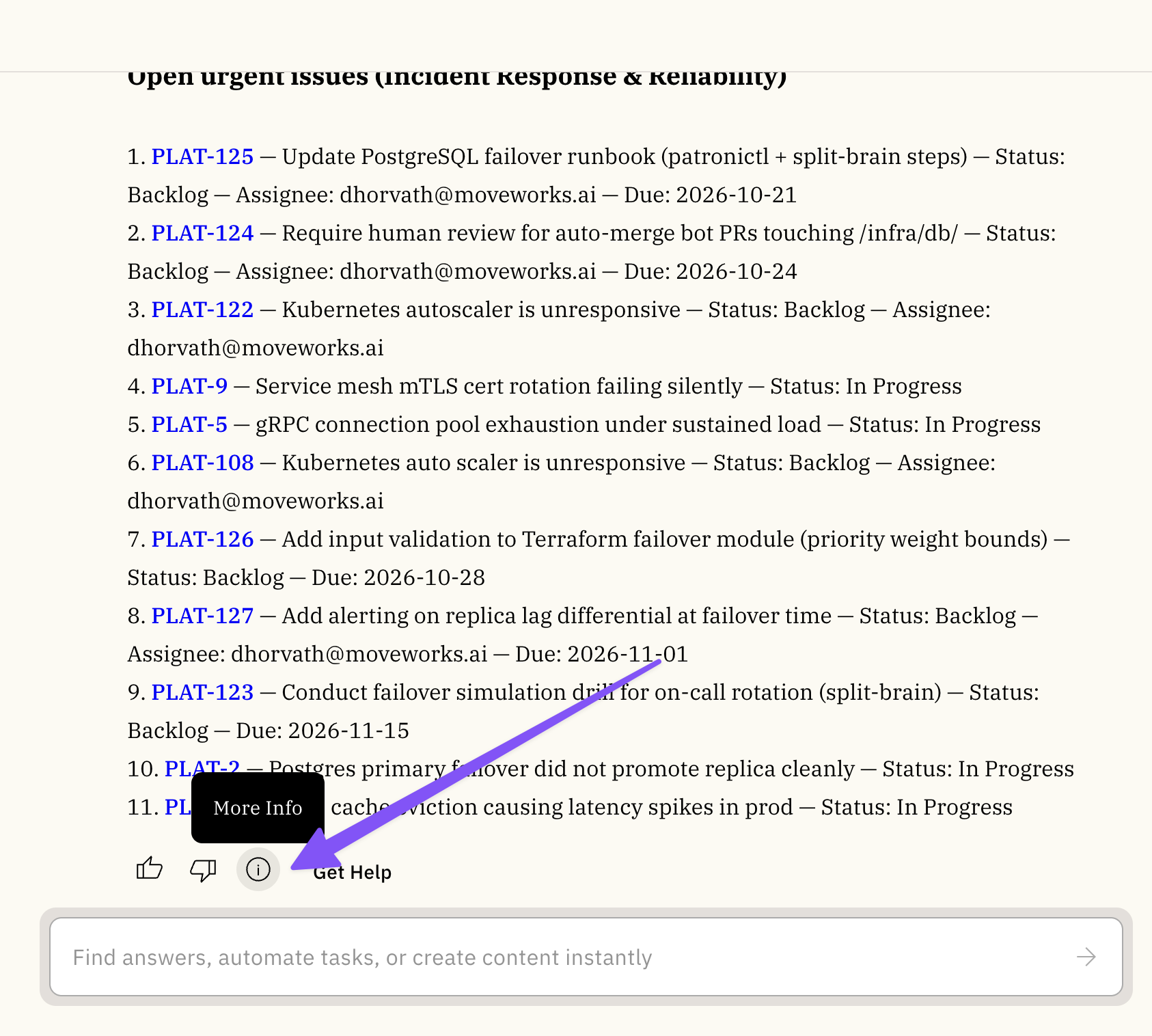Click the Get Help button

pos(352,873)
